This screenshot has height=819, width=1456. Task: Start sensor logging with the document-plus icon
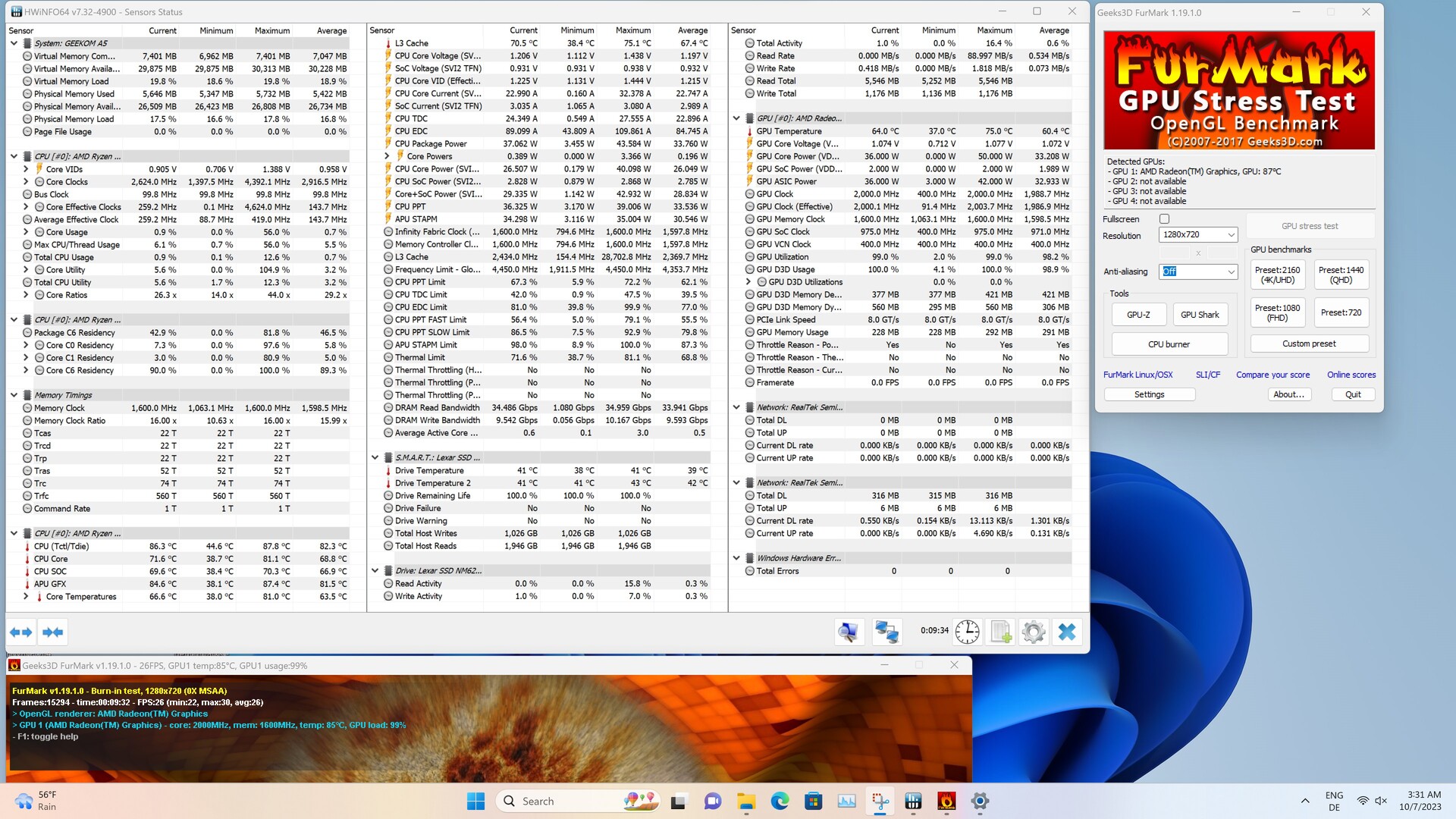1001,632
